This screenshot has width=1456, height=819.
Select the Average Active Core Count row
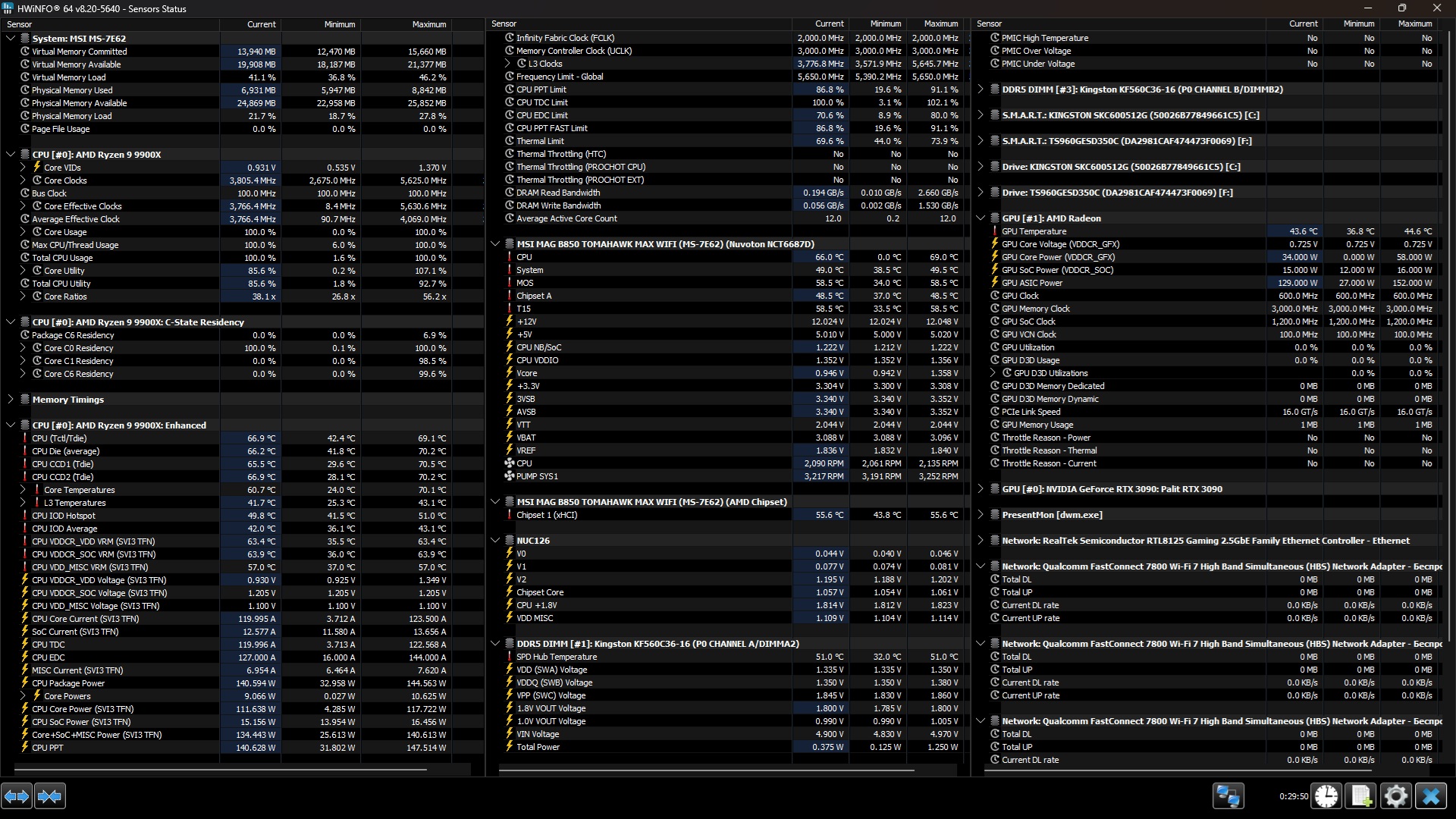tap(726, 218)
